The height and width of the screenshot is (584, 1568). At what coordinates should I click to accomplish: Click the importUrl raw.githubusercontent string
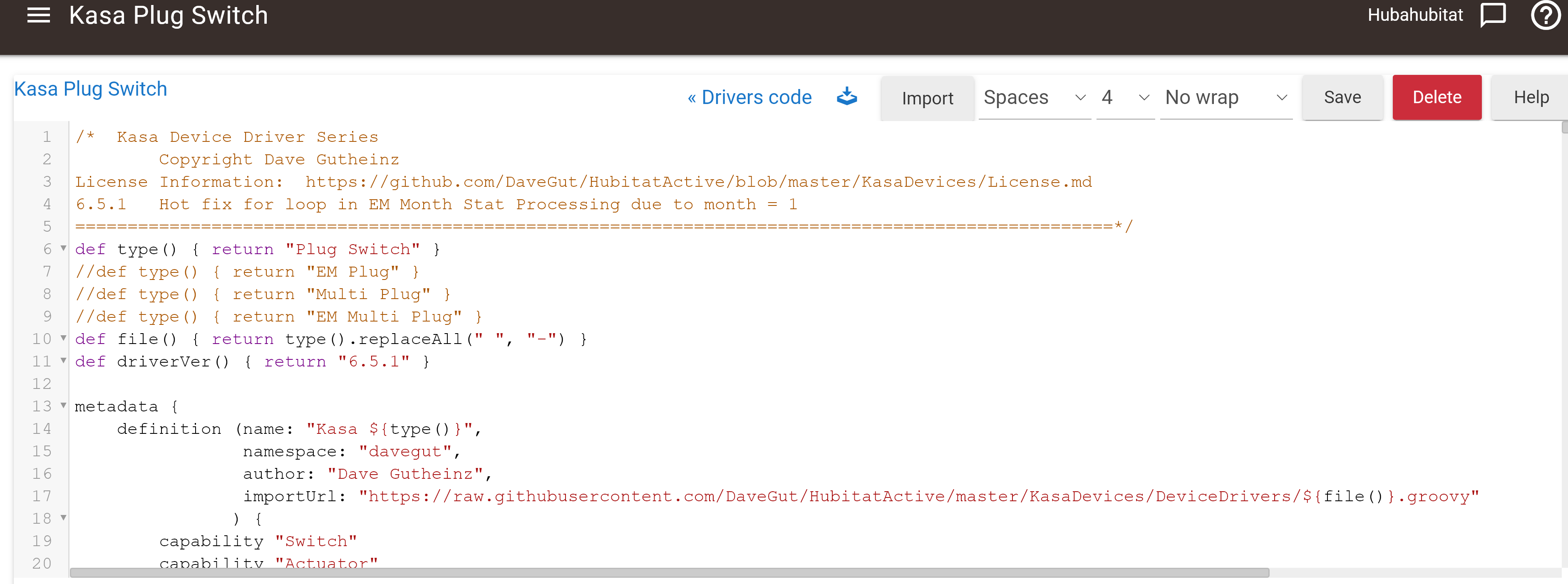919,496
